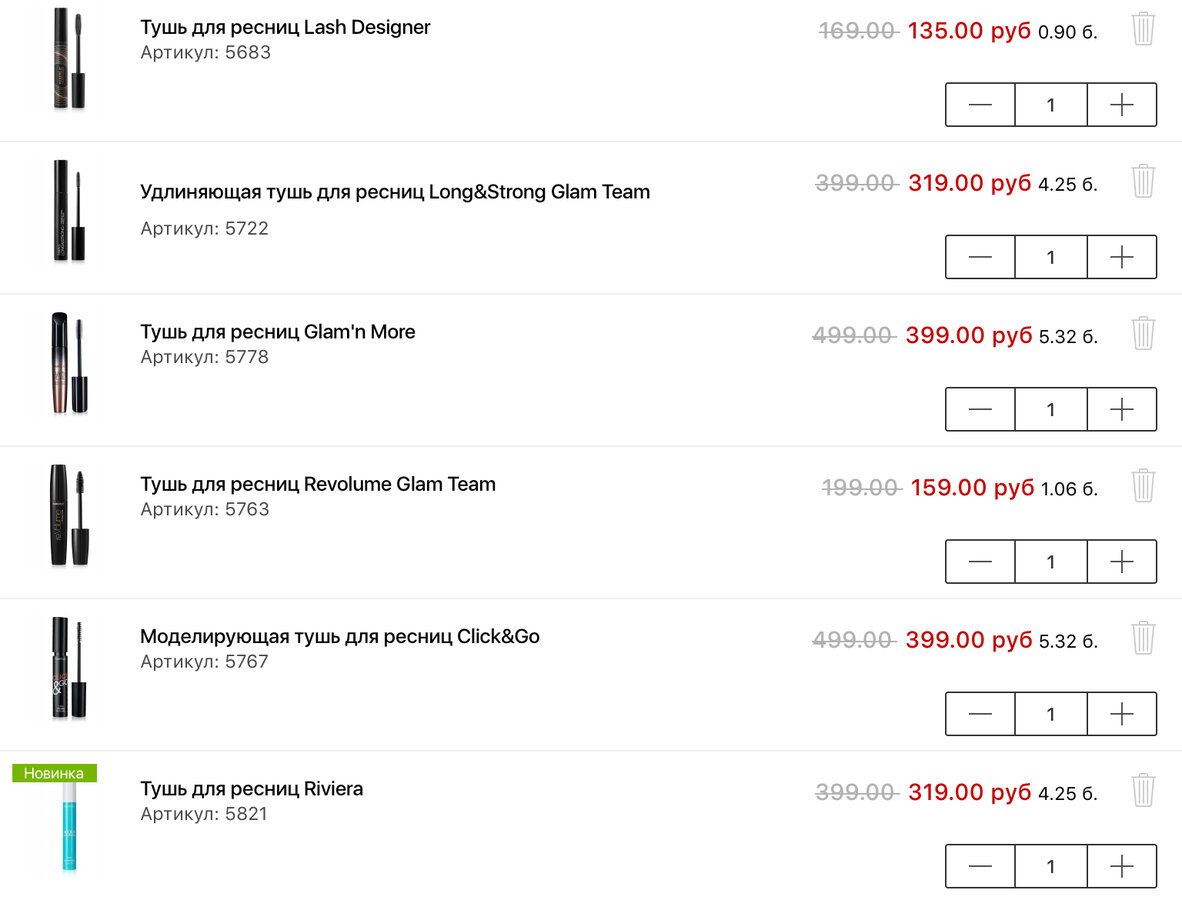This screenshot has height=900, width=1182.
Task: Add one more Glam'n More mascara
Action: (1122, 409)
